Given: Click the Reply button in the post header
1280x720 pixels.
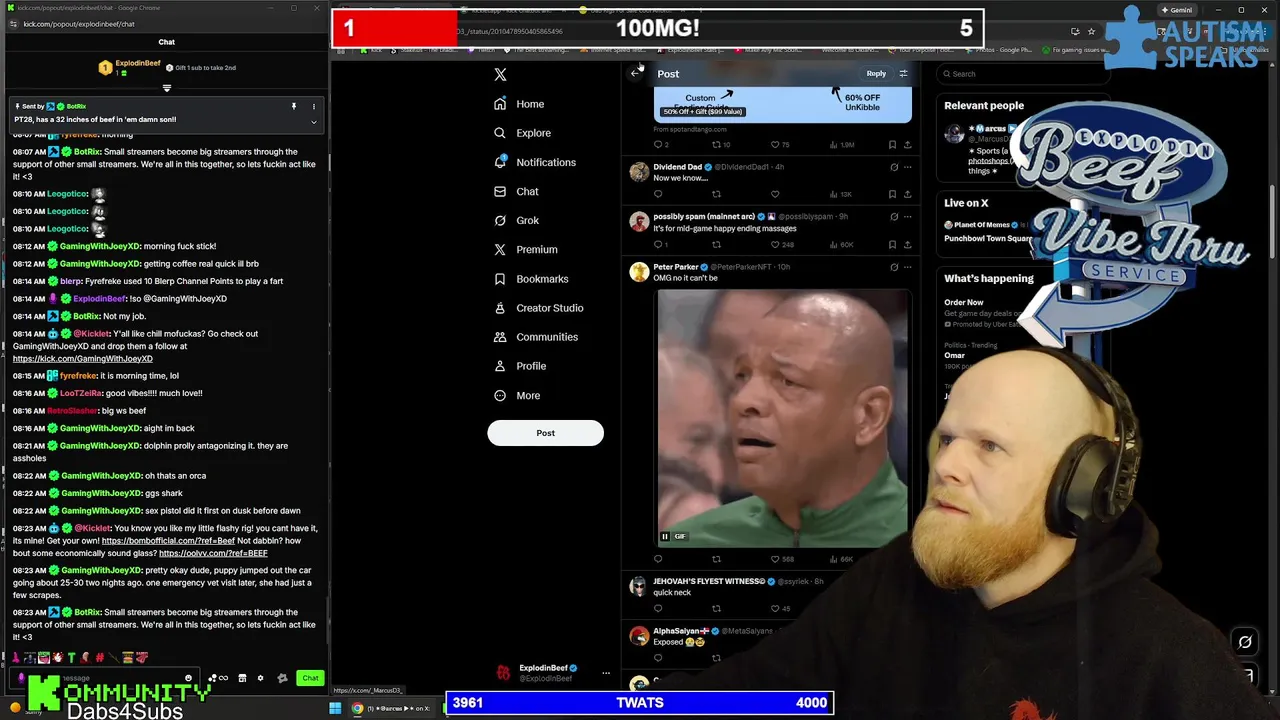Looking at the screenshot, I should coord(876,73).
